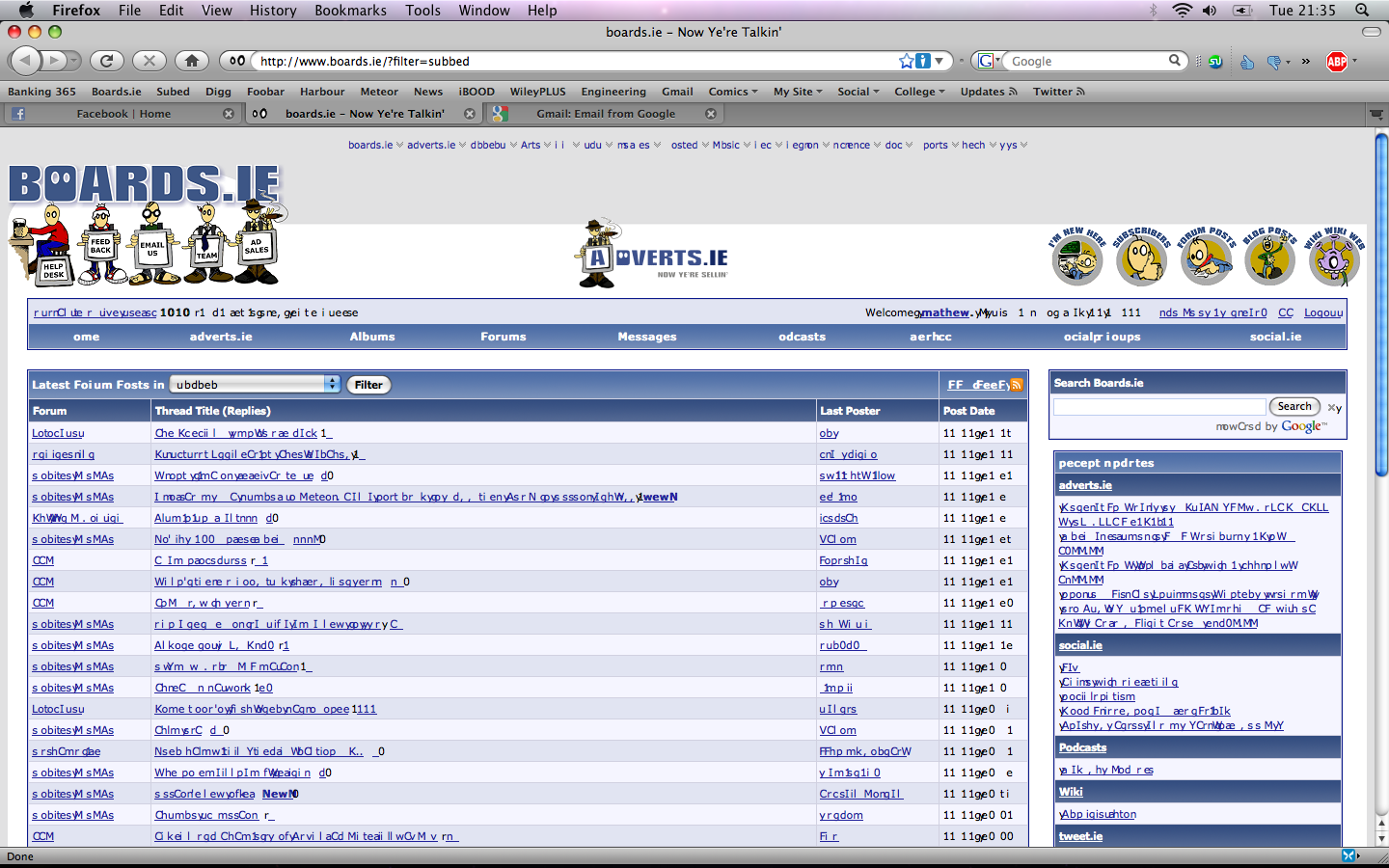This screenshot has width=1389, height=868.
Task: Click the volume icon in the menu bar
Action: [1210, 10]
